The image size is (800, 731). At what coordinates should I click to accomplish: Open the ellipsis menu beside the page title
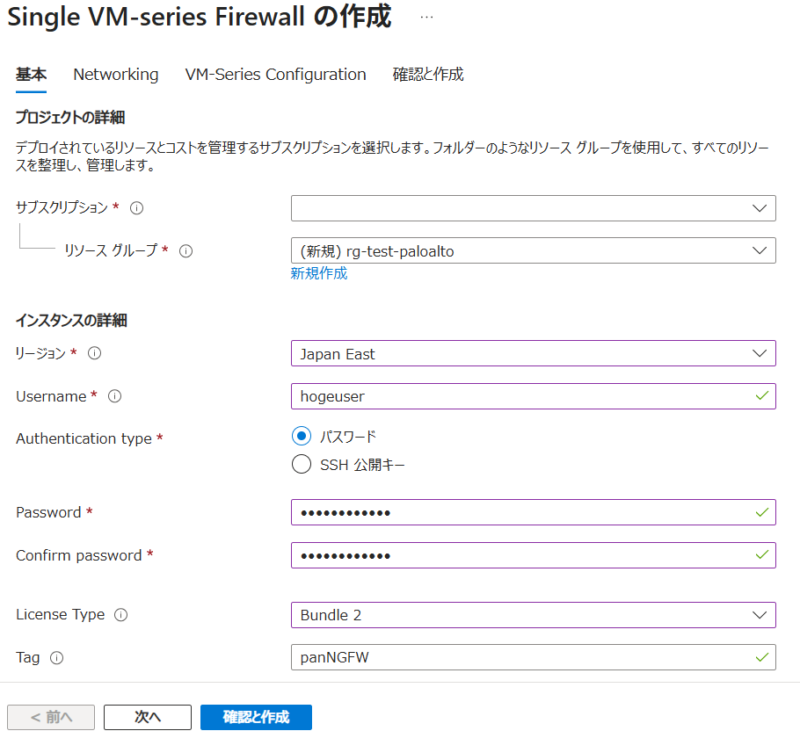coord(427,17)
